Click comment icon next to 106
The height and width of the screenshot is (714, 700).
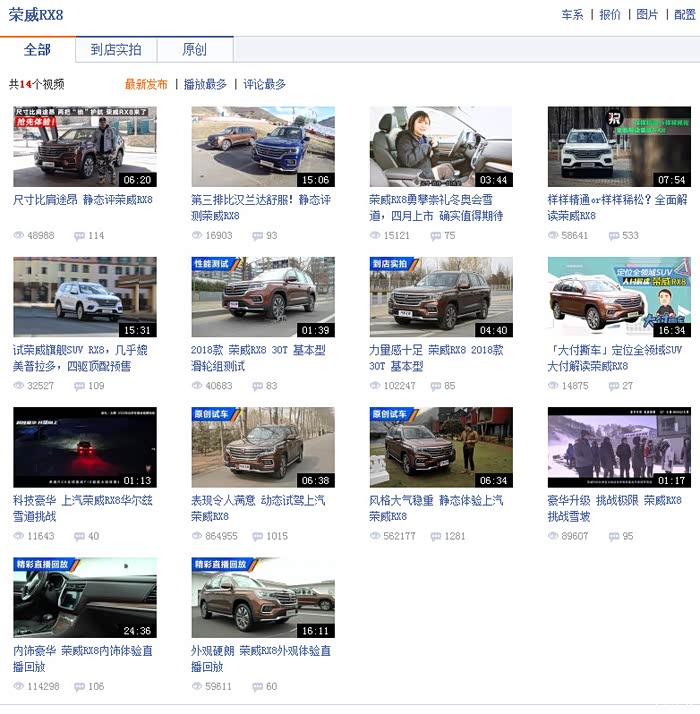79,687
